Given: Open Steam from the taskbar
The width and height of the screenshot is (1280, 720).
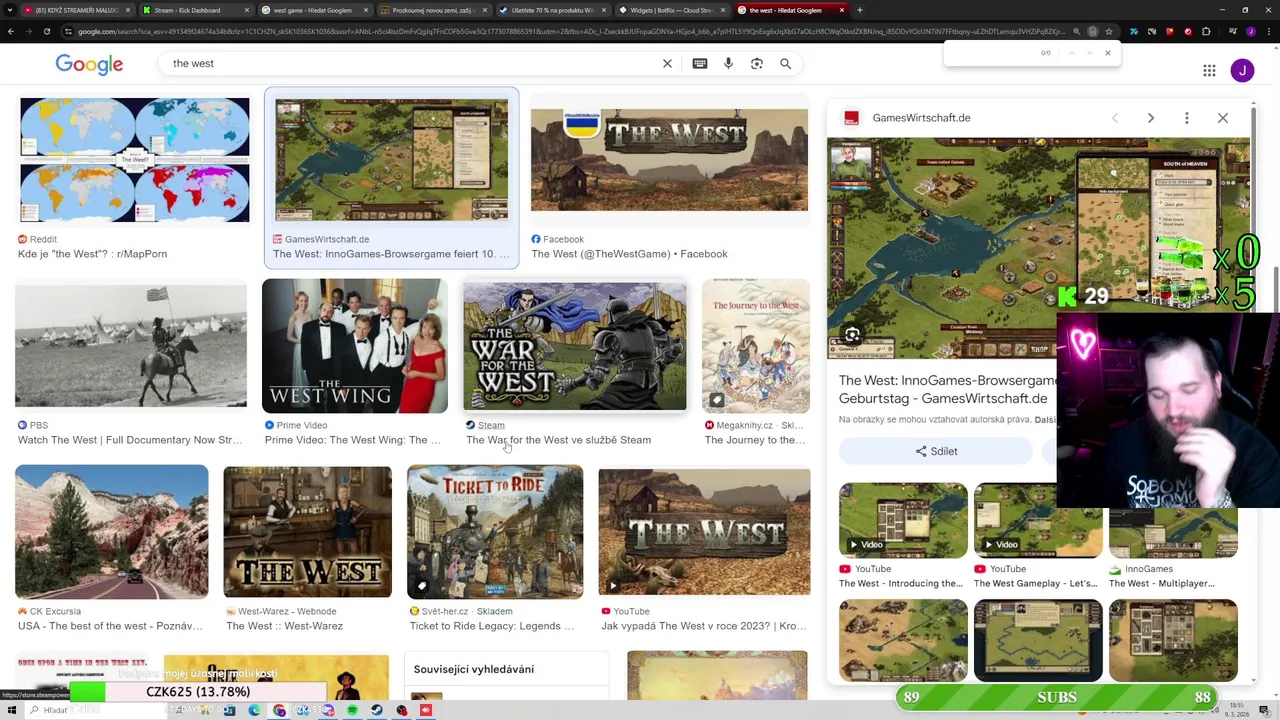Looking at the screenshot, I should coord(377,710).
